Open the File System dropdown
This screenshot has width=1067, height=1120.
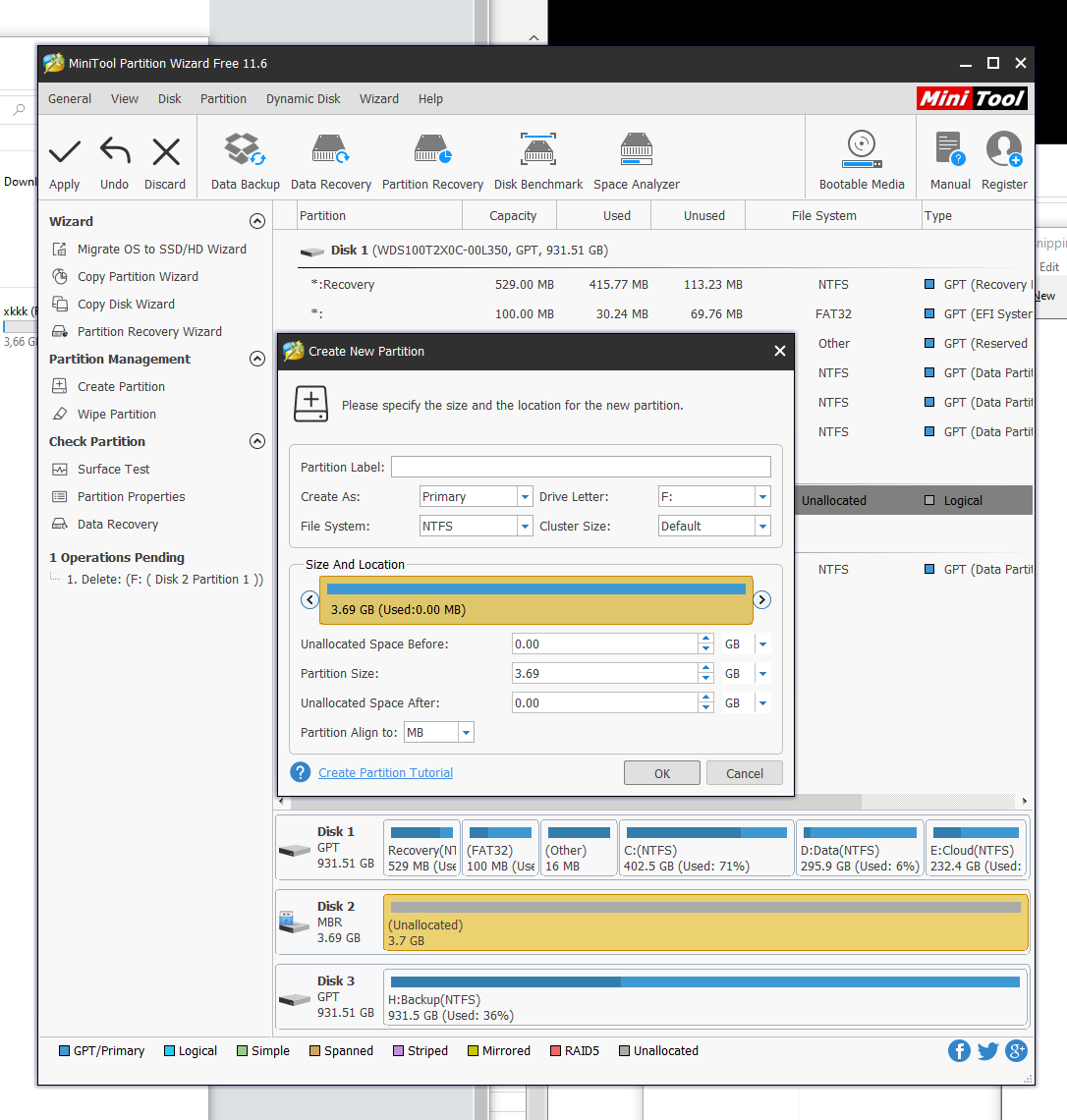tap(525, 526)
